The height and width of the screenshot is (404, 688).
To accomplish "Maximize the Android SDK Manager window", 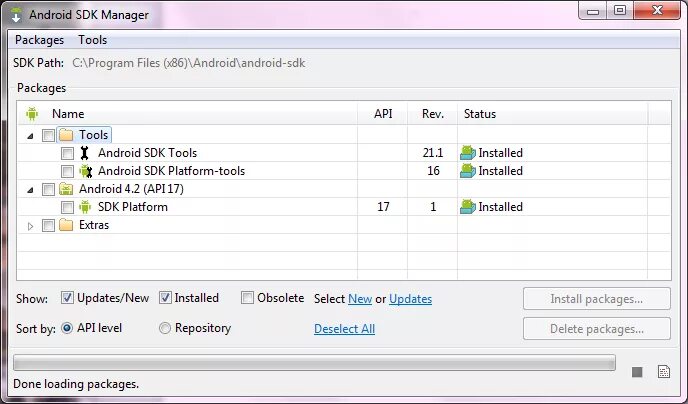I will (620, 11).
